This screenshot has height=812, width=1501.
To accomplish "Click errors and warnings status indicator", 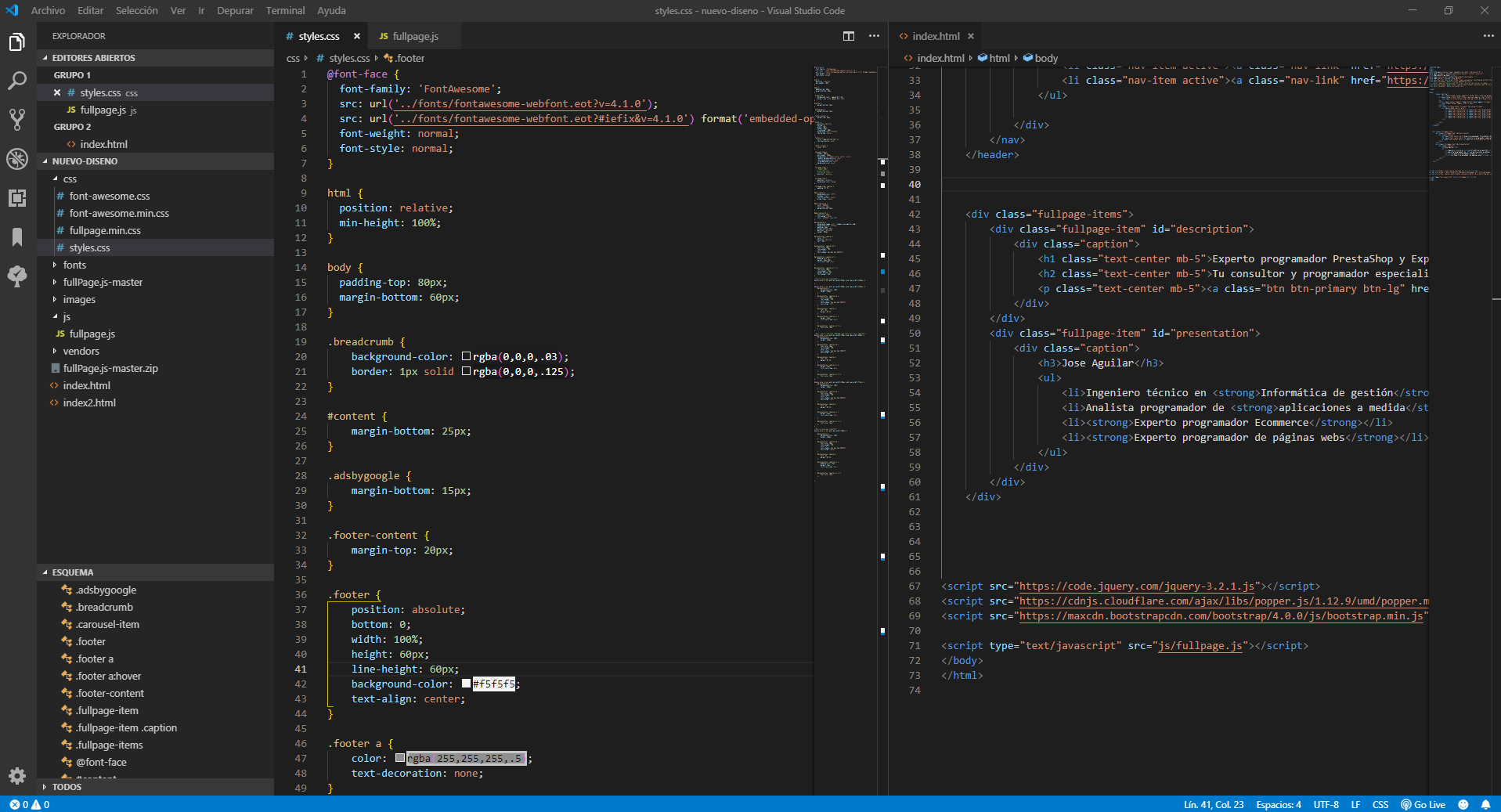I will [x=30, y=804].
